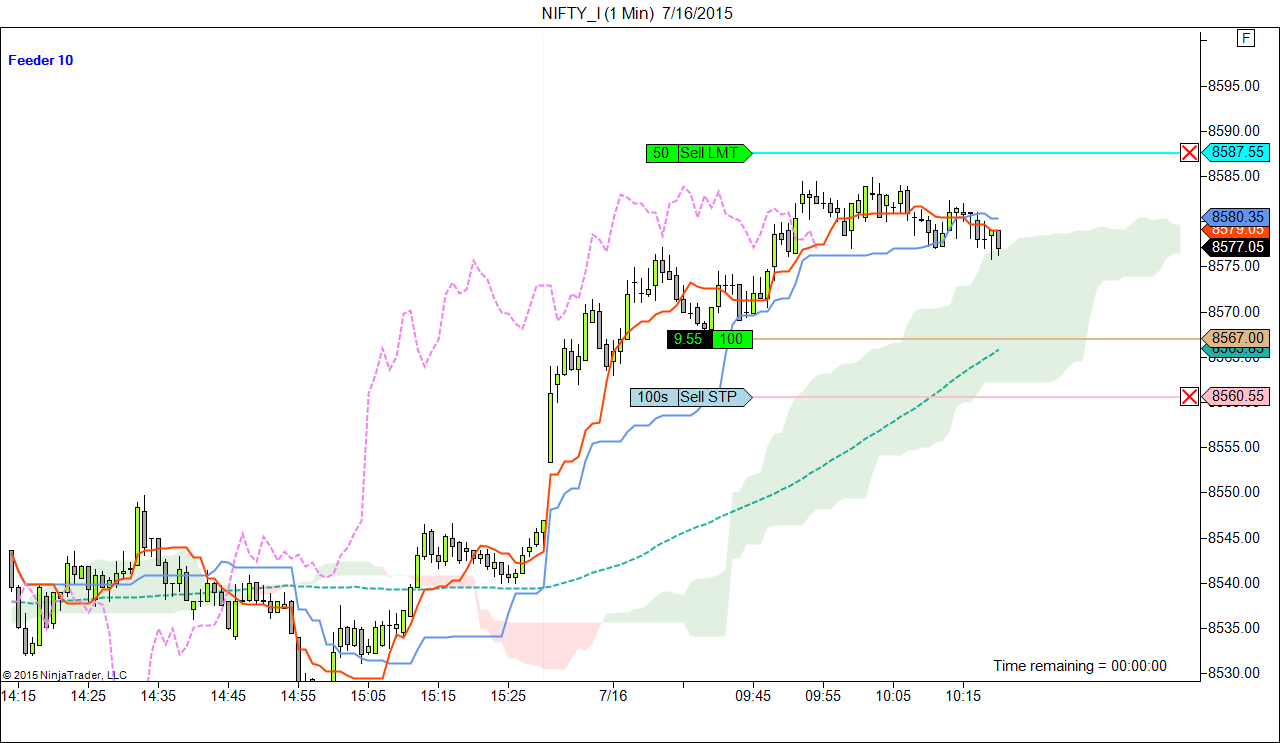The width and height of the screenshot is (1280, 743).
Task: Click the 8587.55 price marker
Action: (x=1235, y=153)
